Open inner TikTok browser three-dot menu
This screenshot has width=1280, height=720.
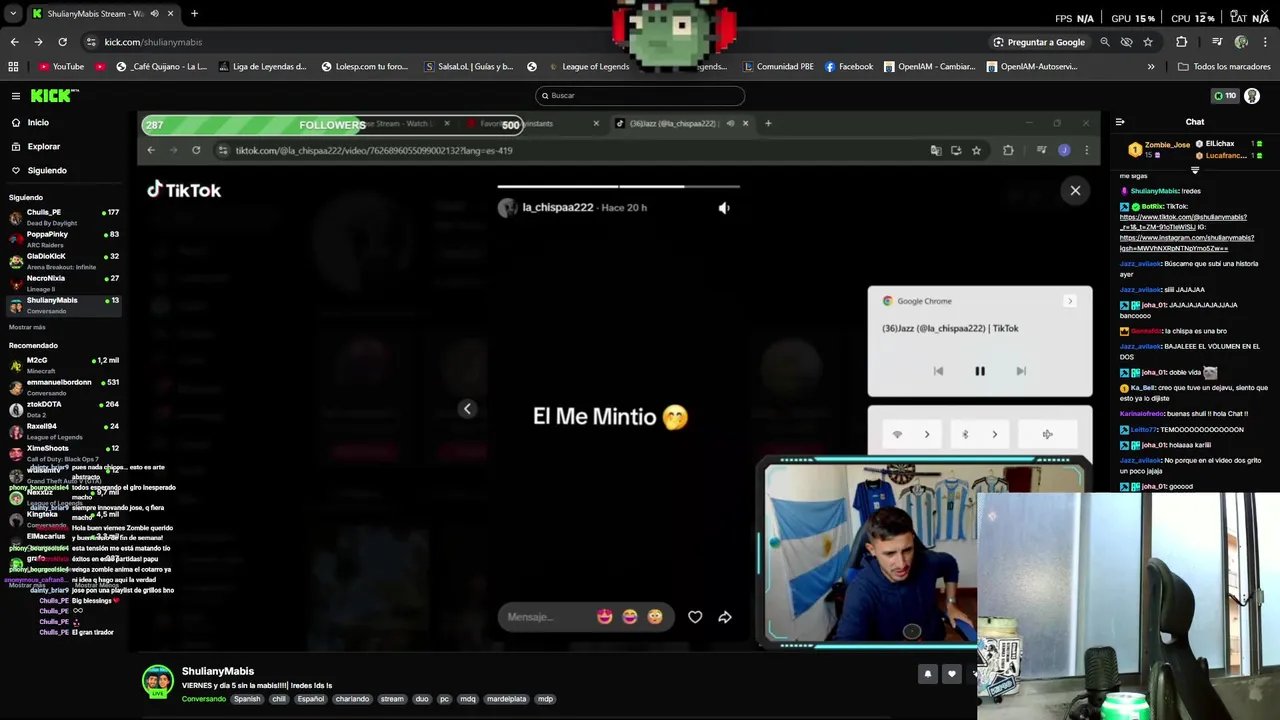tap(1087, 150)
